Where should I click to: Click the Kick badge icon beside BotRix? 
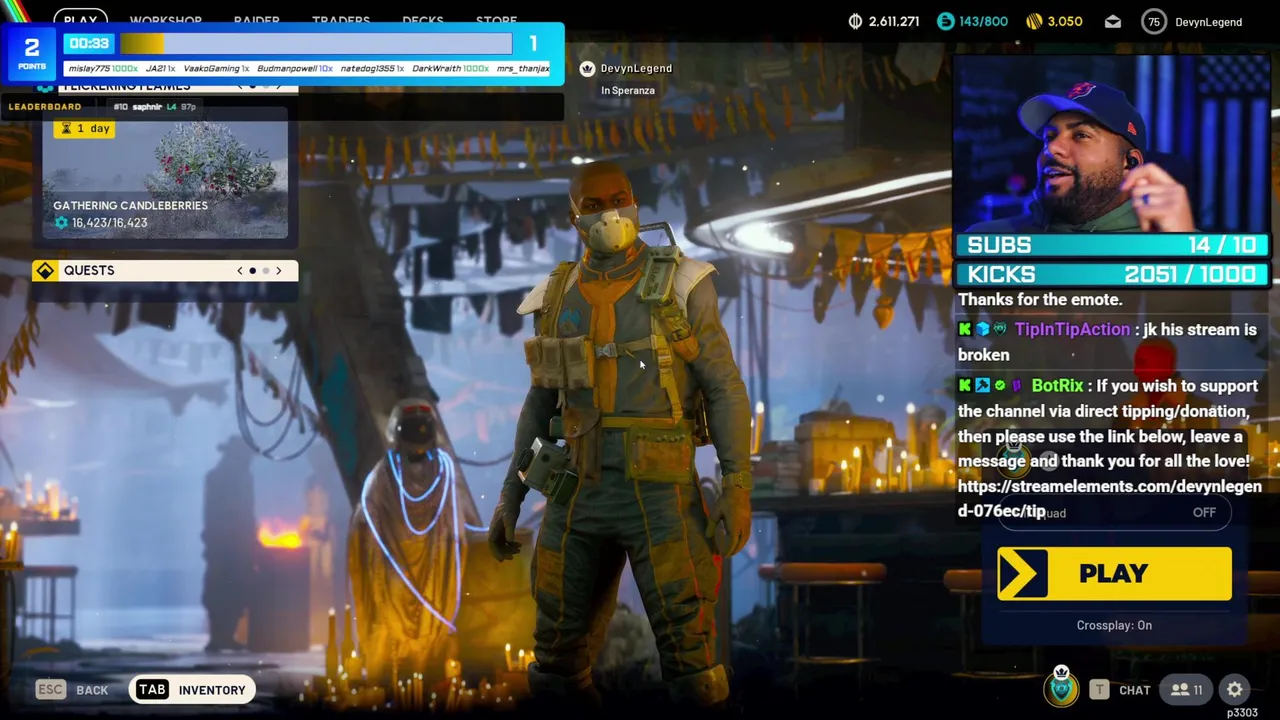pyautogui.click(x=964, y=385)
